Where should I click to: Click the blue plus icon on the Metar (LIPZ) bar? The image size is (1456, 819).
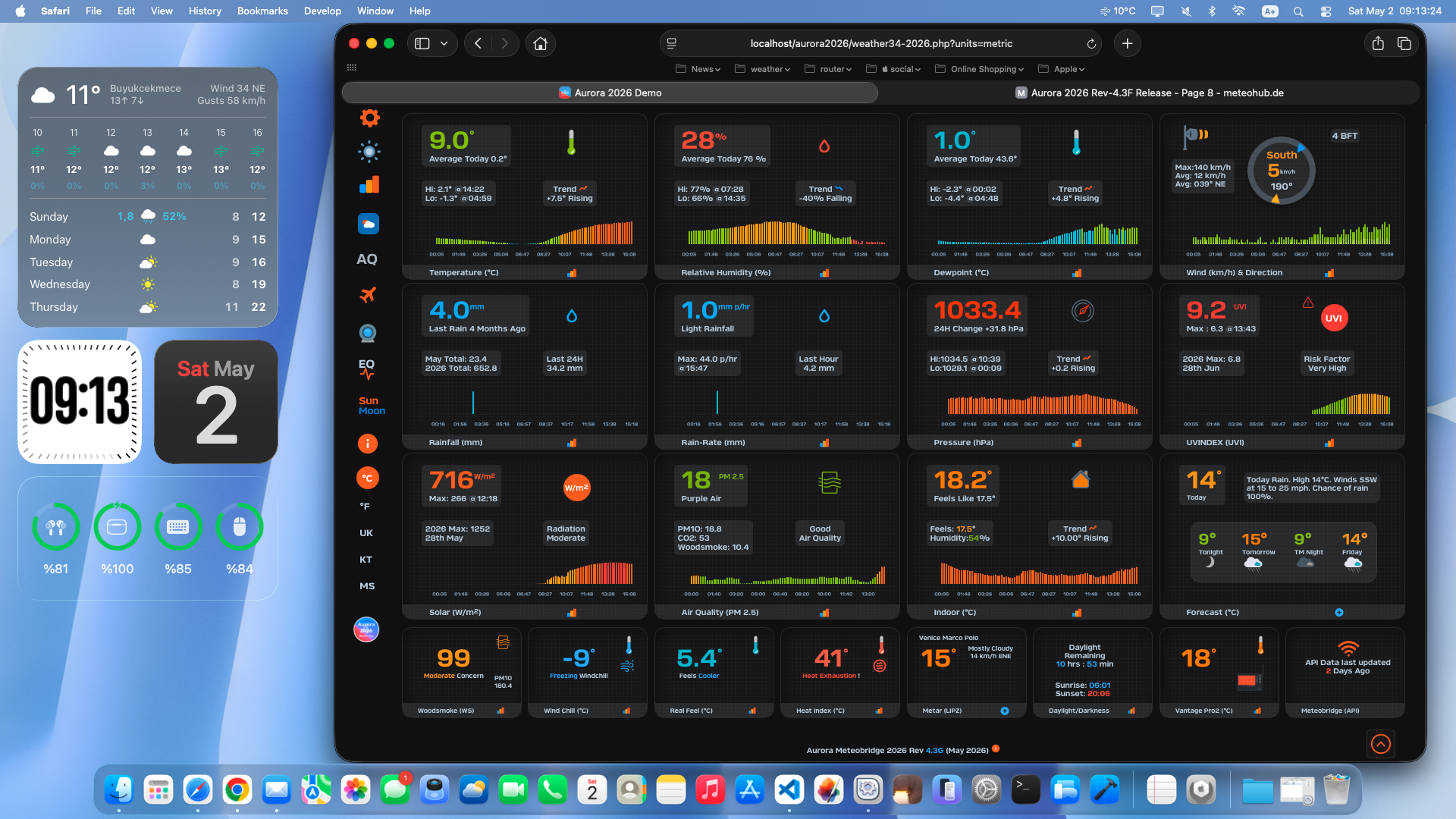[x=1005, y=711]
